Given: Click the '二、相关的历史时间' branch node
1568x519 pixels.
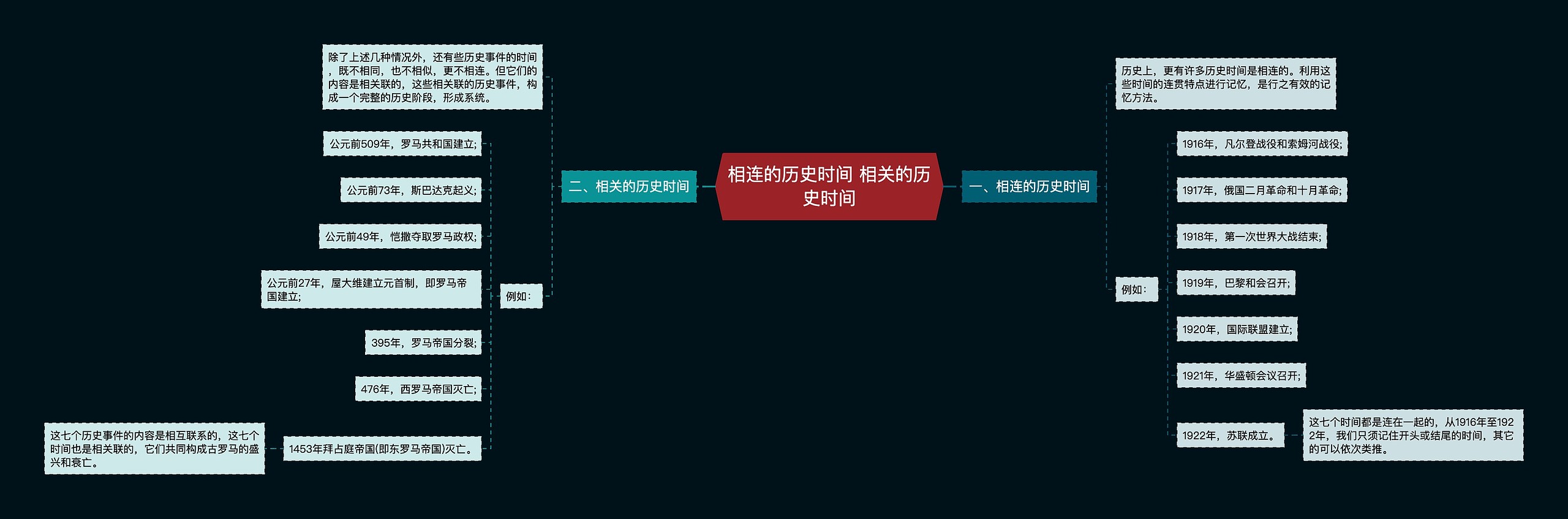Looking at the screenshot, I should [628, 186].
